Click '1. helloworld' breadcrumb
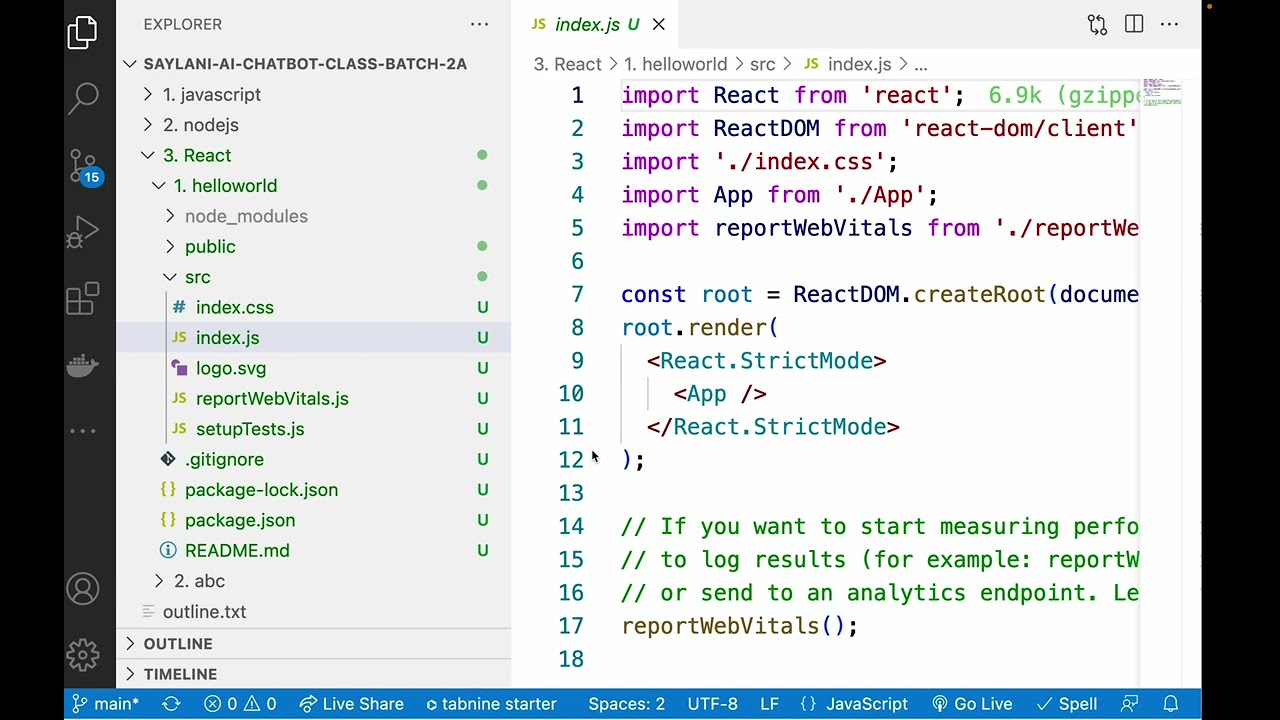1280x720 pixels. click(x=676, y=64)
